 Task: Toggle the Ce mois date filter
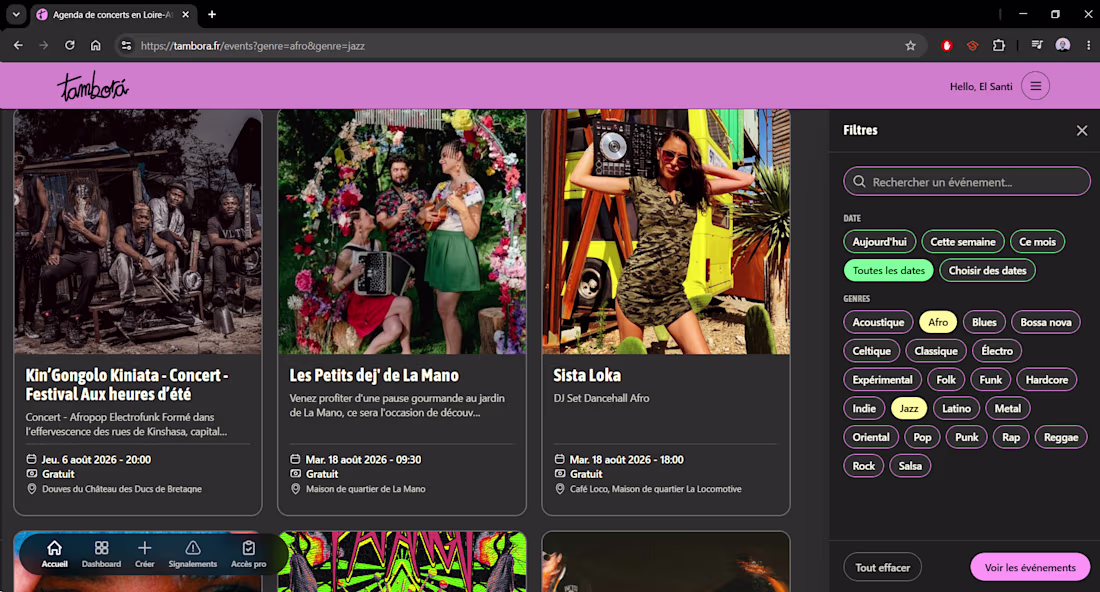(1037, 242)
